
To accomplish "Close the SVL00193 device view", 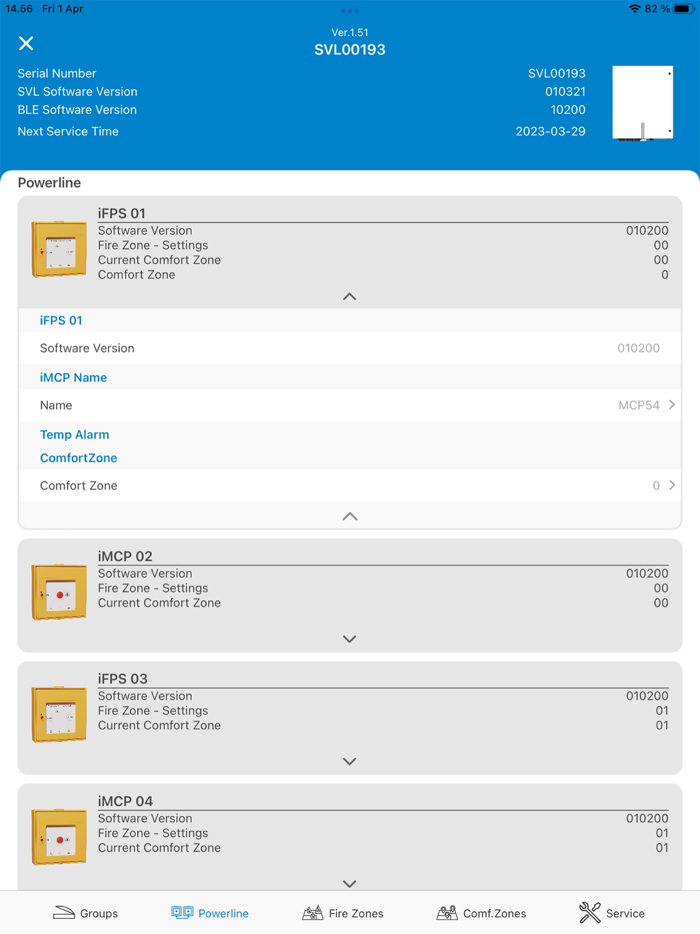I will coord(26,43).
